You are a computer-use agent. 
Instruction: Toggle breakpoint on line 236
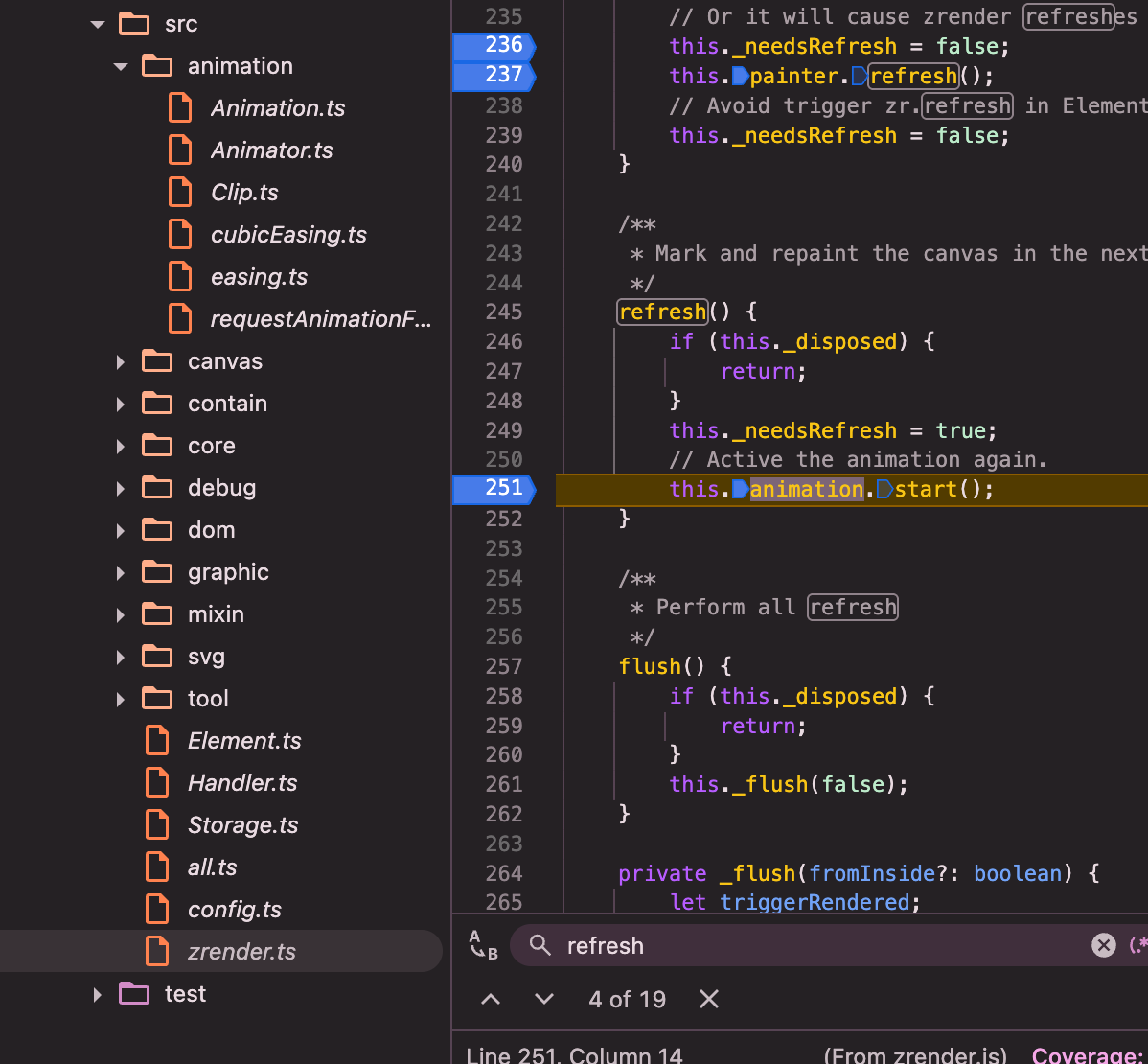493,45
